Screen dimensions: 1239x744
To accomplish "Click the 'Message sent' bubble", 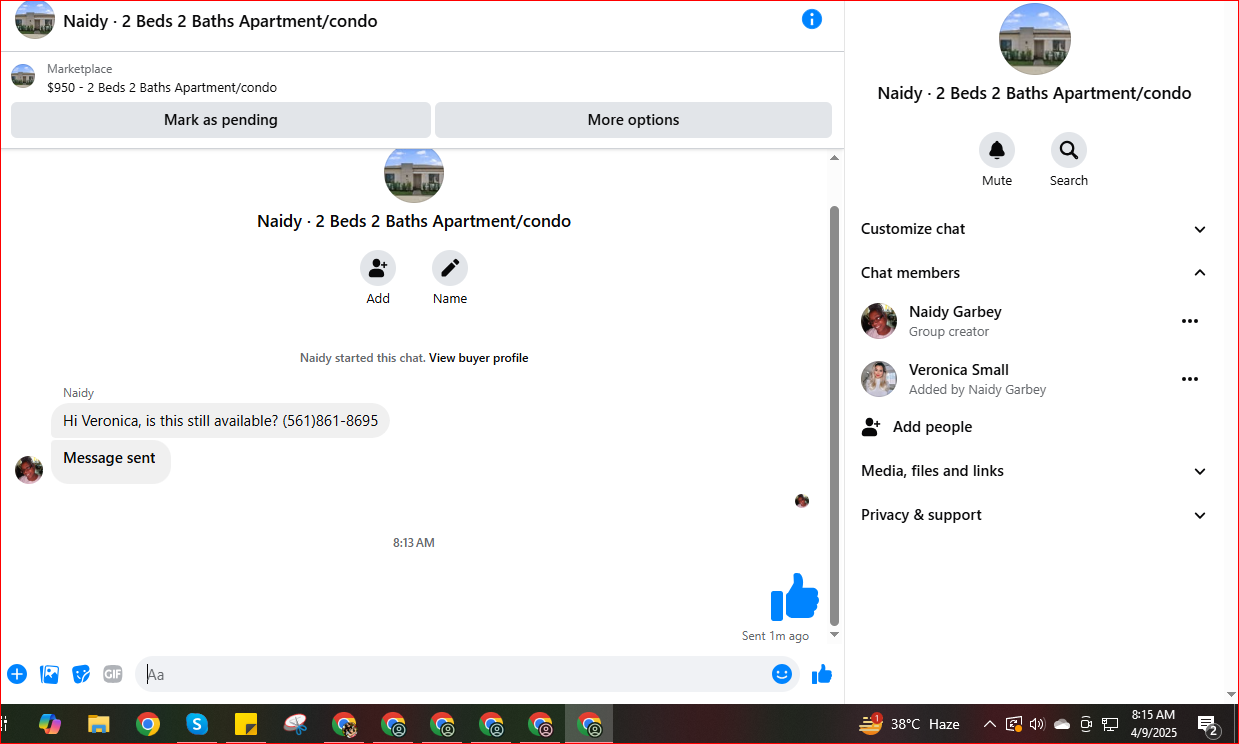I will [111, 461].
